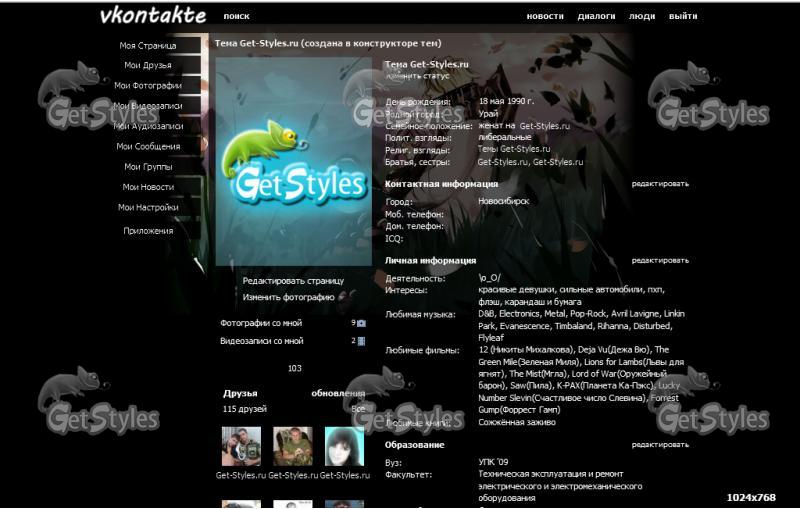Open third friend thumbnail with dark-haired girl
800x509 pixels.
pyautogui.click(x=344, y=447)
